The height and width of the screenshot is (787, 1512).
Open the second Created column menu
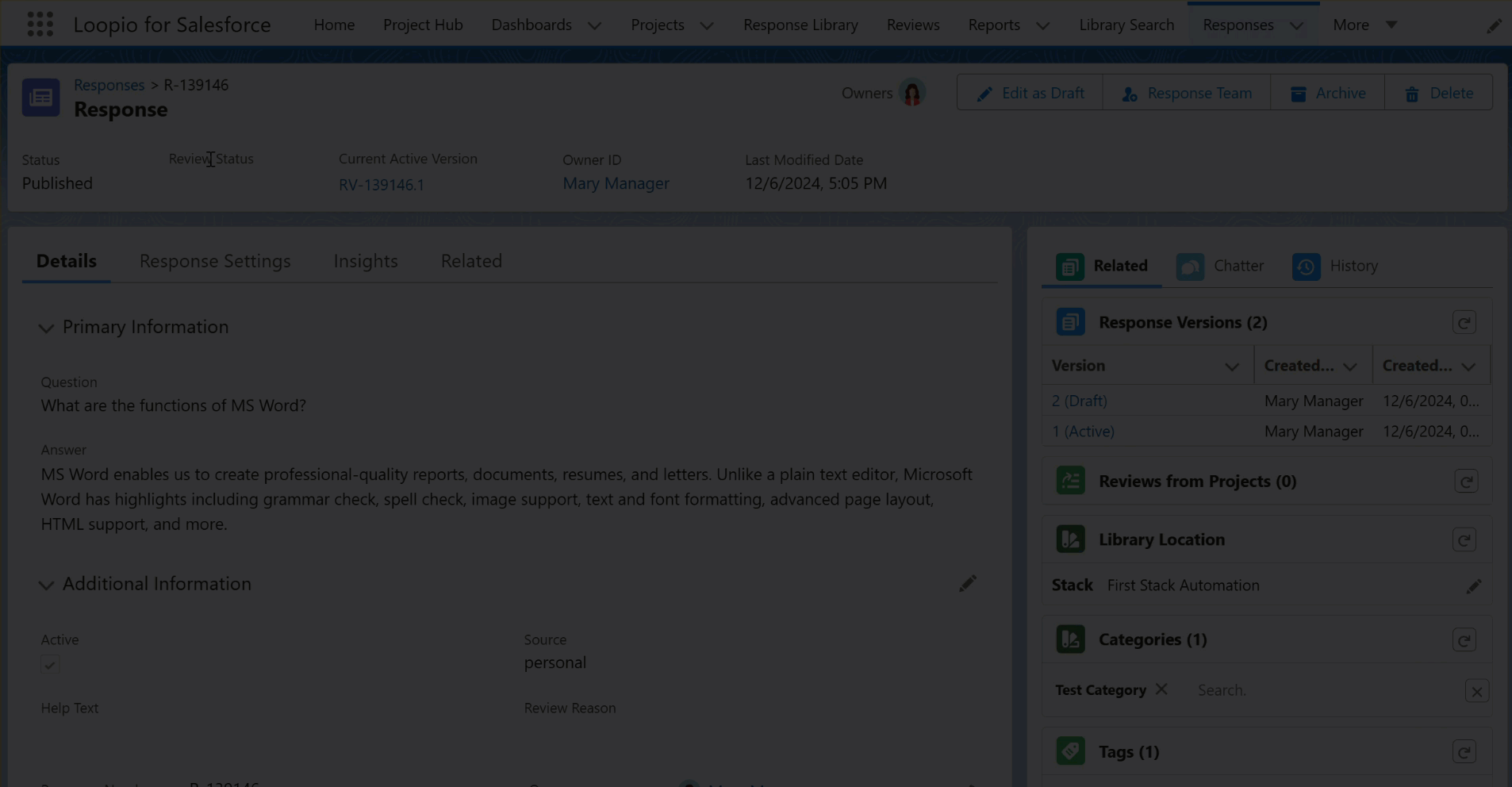[x=1468, y=367]
